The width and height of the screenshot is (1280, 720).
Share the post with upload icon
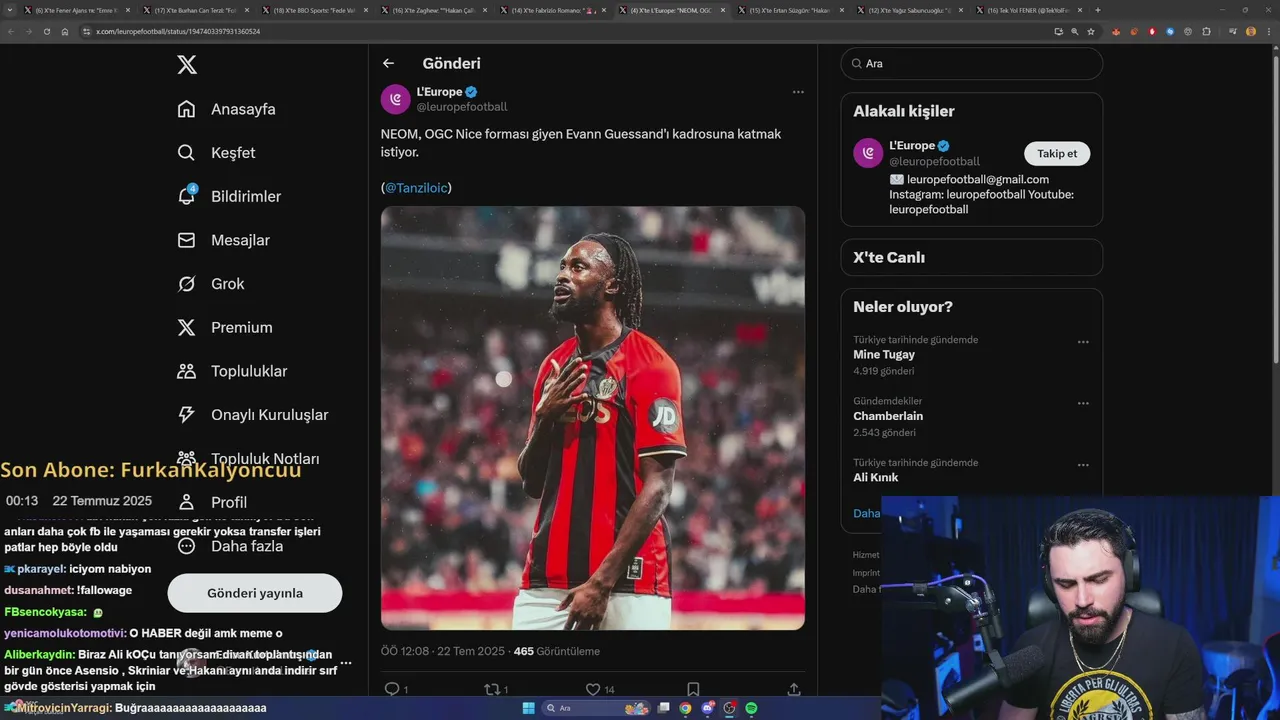click(x=794, y=689)
